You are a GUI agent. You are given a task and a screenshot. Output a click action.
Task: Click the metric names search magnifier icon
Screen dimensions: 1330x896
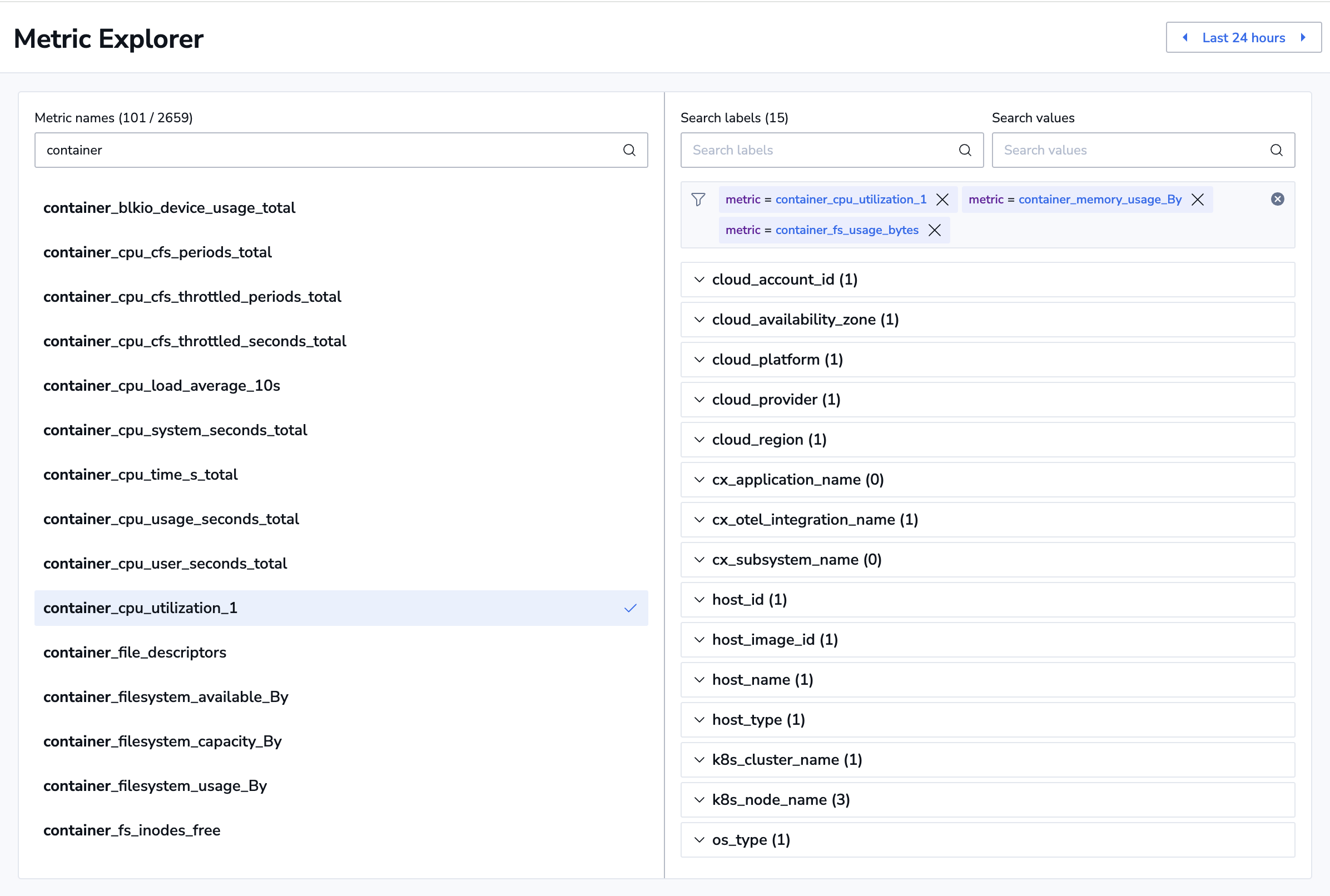tap(629, 150)
